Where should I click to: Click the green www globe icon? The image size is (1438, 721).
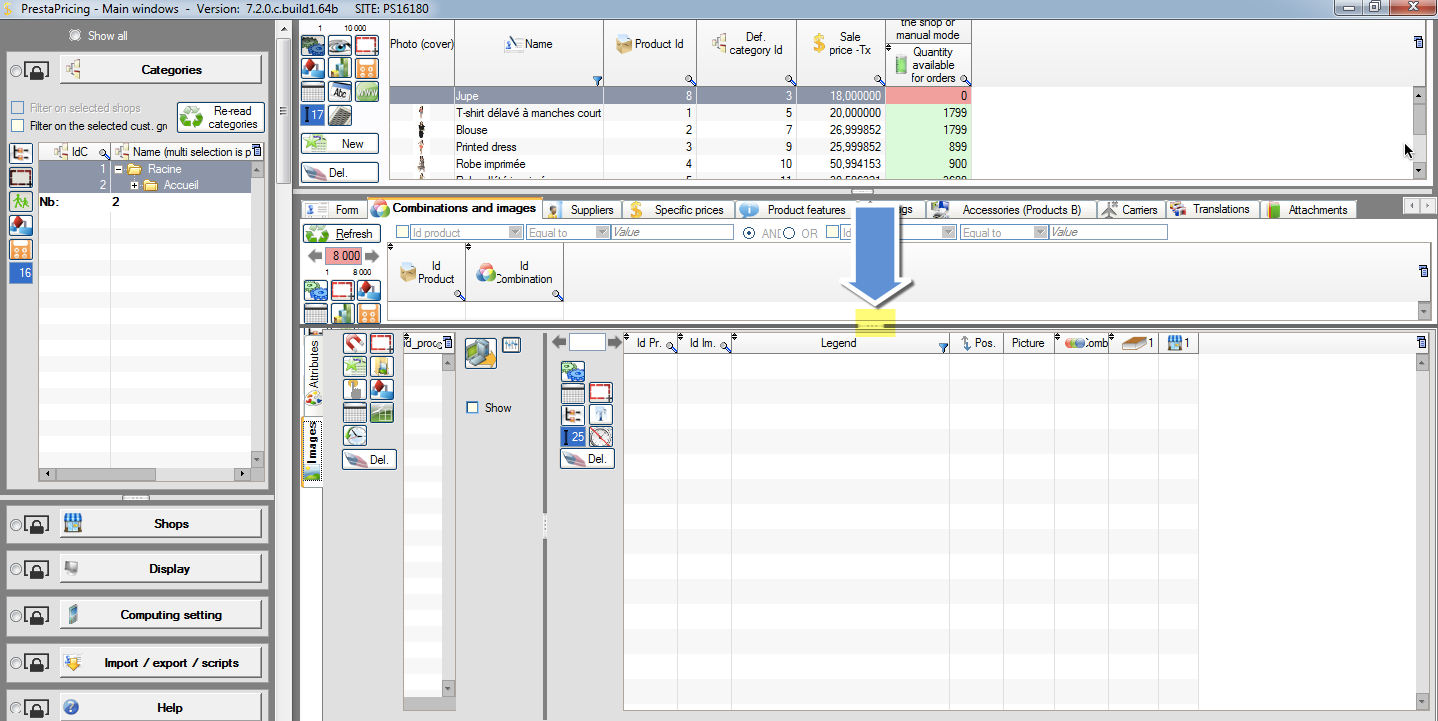(x=367, y=93)
